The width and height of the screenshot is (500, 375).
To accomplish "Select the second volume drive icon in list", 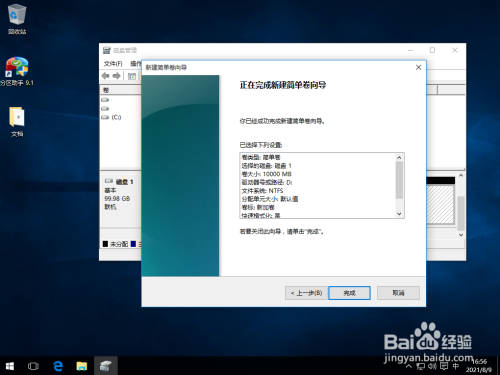I will 105,108.
